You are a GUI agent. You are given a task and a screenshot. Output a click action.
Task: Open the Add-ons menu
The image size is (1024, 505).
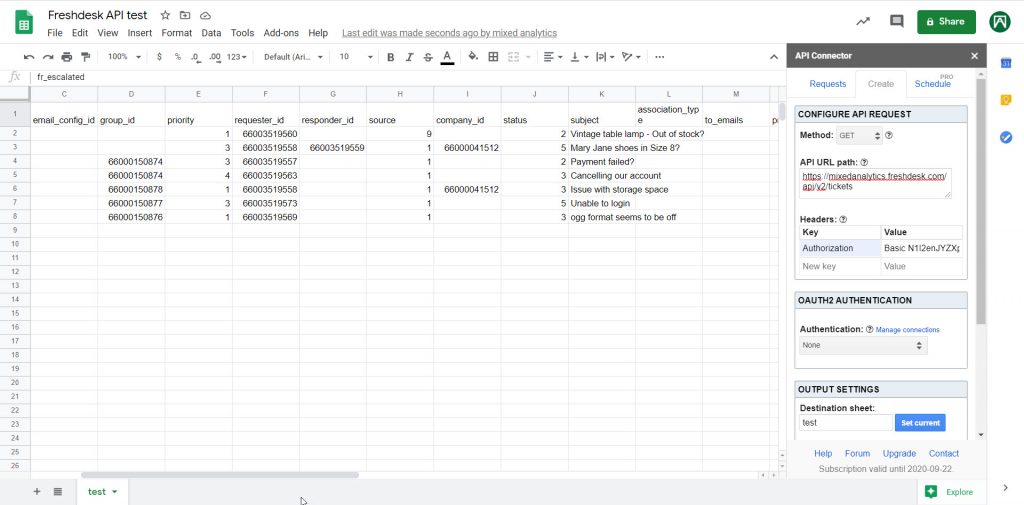pyautogui.click(x=281, y=33)
